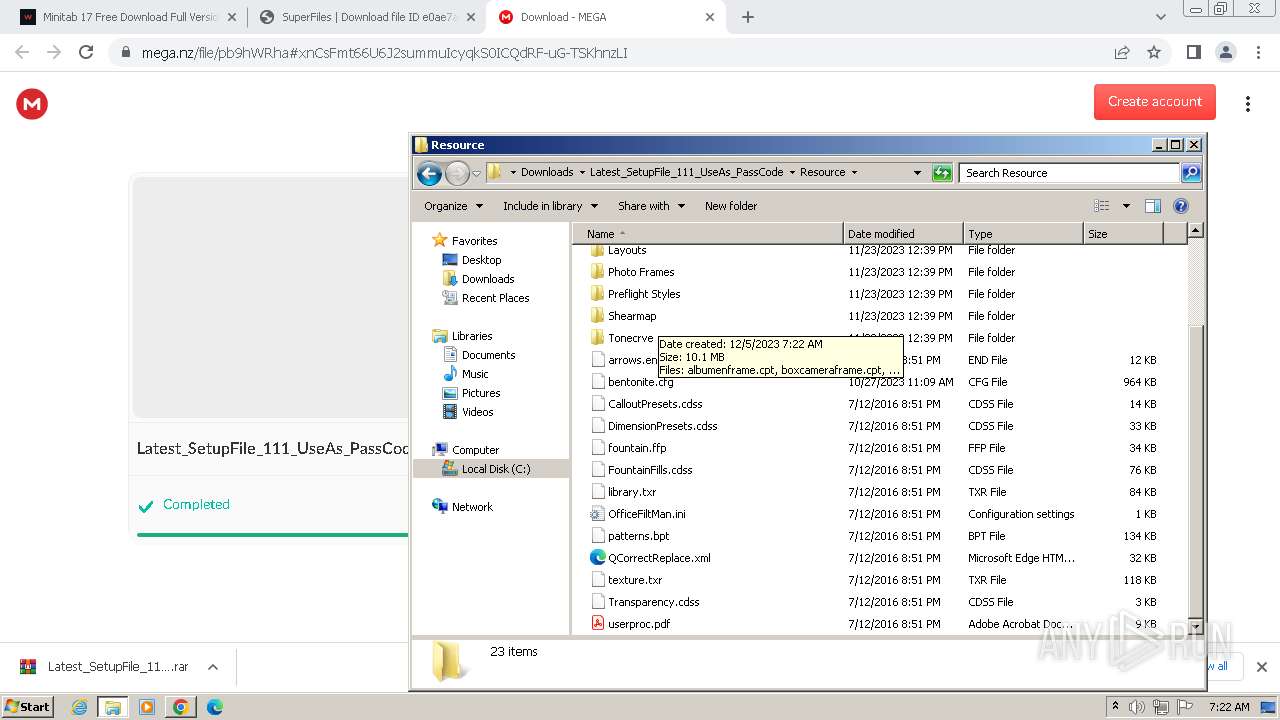Click the MEGA logo

tap(32, 103)
